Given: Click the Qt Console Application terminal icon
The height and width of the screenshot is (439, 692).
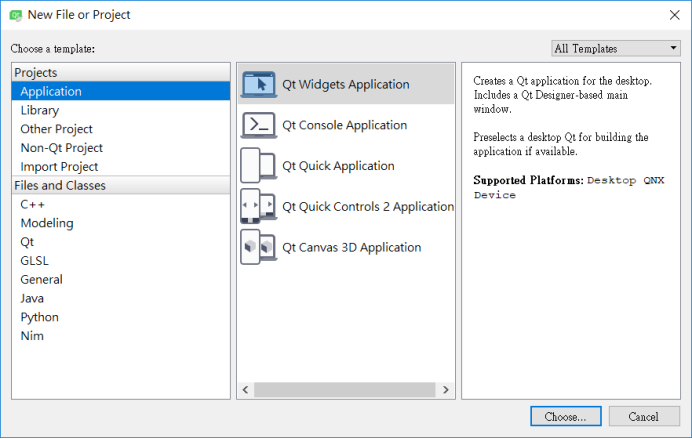Looking at the screenshot, I should coord(259,126).
